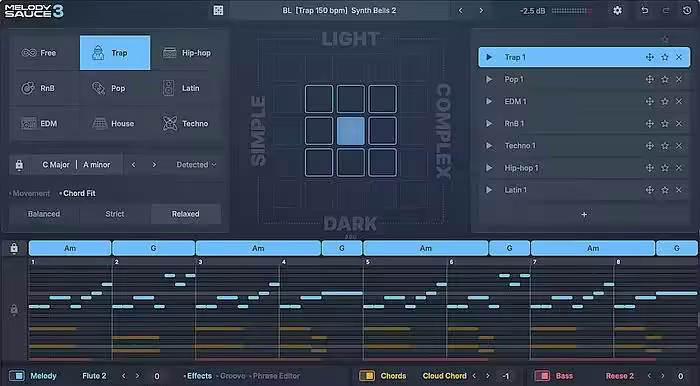Select the Free style mode

point(45,53)
